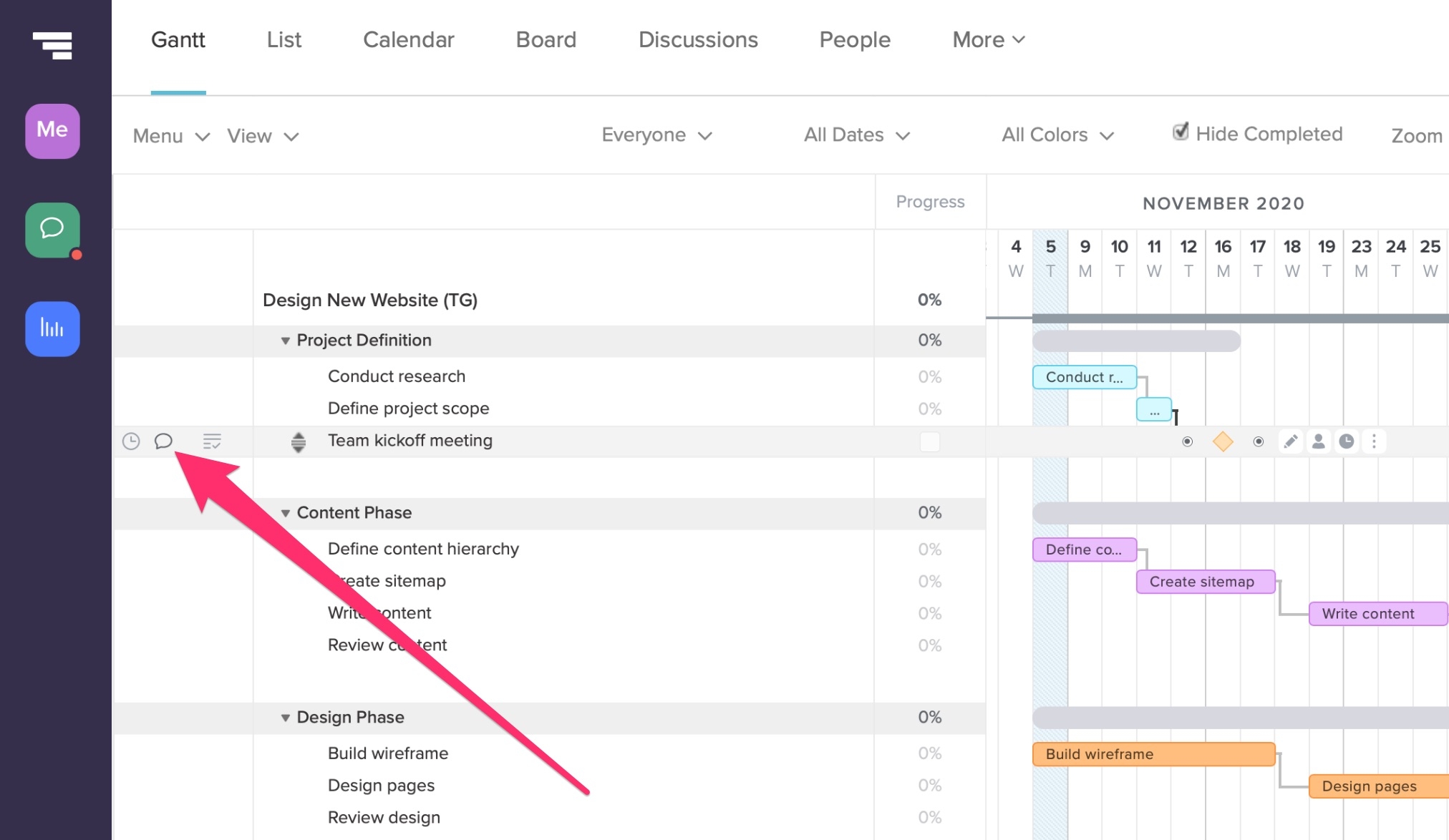The width and height of the screenshot is (1449, 840).
Task: Collapse the Project Definition section
Action: coord(285,341)
